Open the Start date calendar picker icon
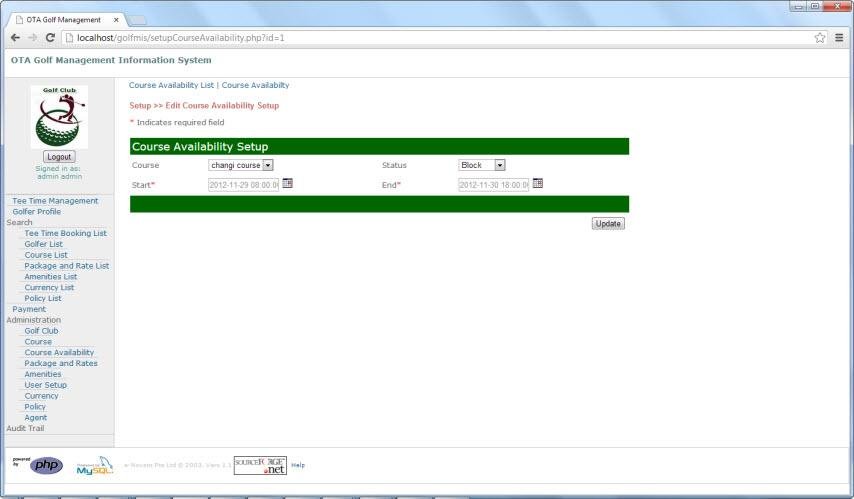 click(288, 184)
